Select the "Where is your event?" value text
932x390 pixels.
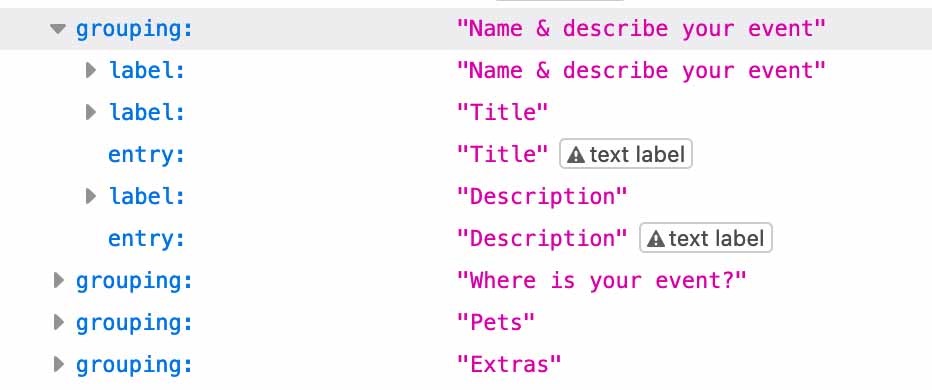point(602,280)
